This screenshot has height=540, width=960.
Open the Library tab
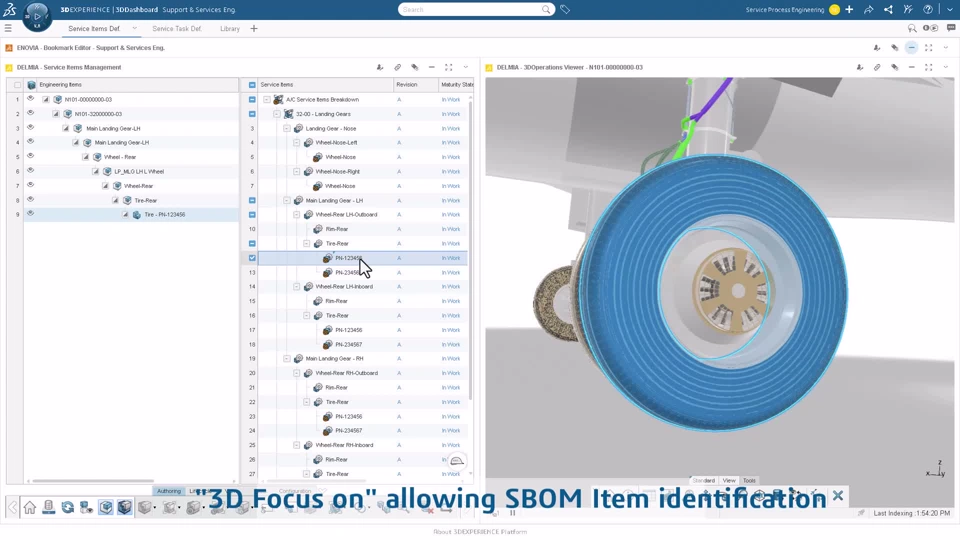point(230,29)
